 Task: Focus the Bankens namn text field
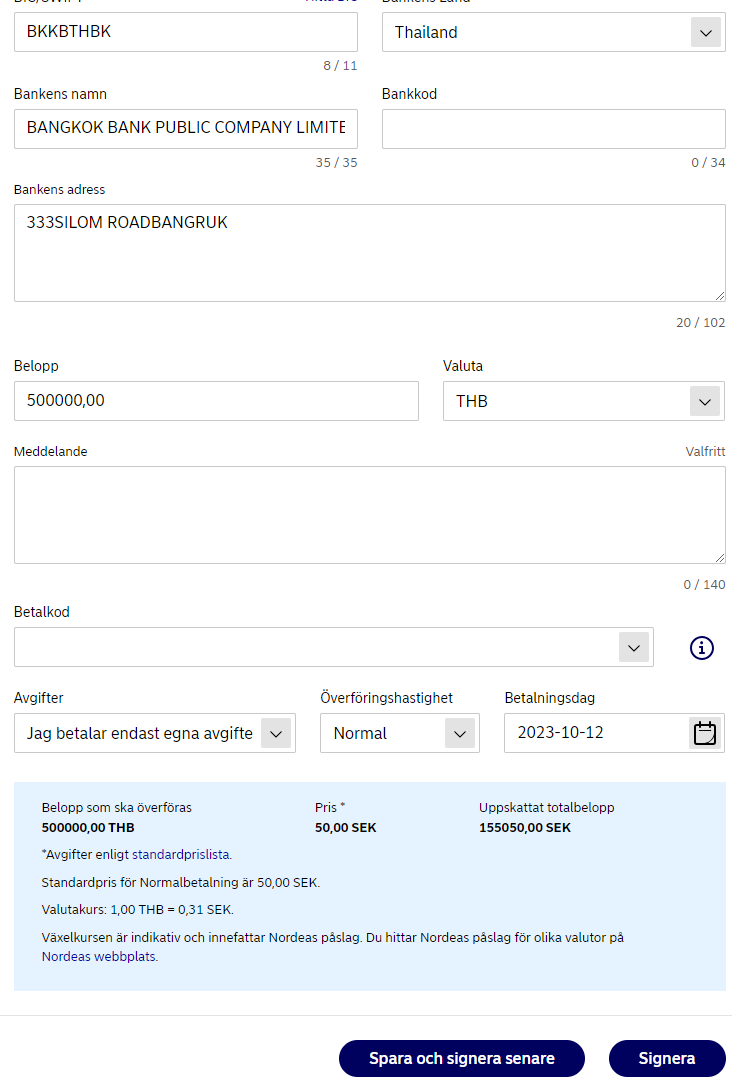point(185,128)
